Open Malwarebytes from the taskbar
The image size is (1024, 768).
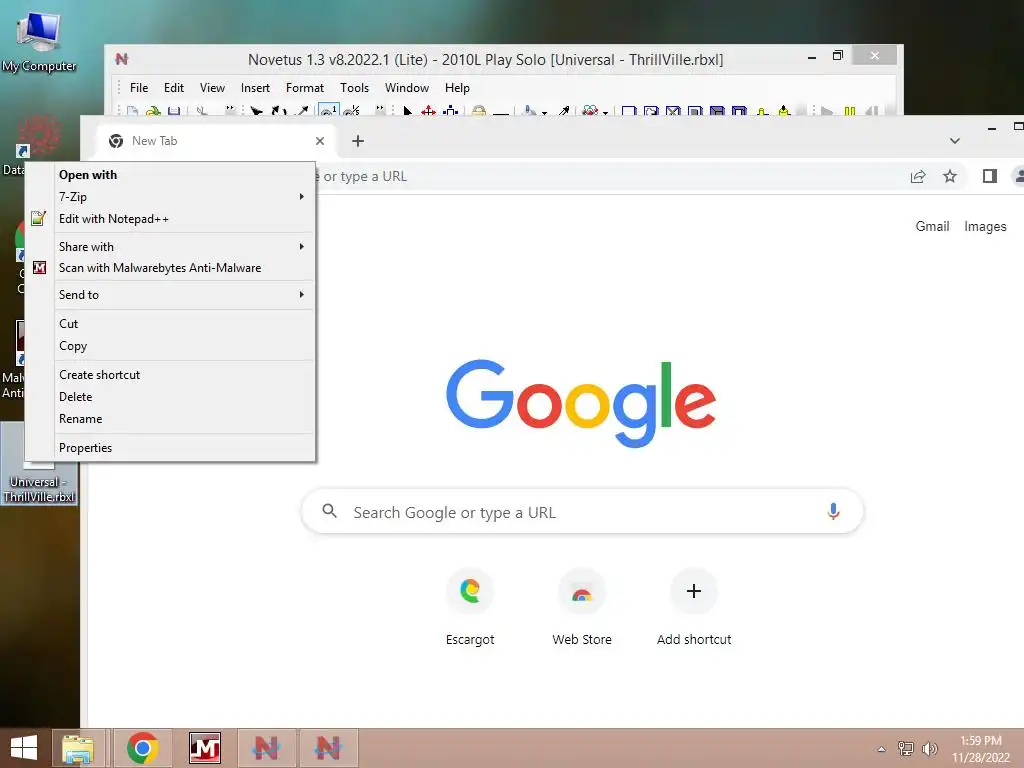204,748
